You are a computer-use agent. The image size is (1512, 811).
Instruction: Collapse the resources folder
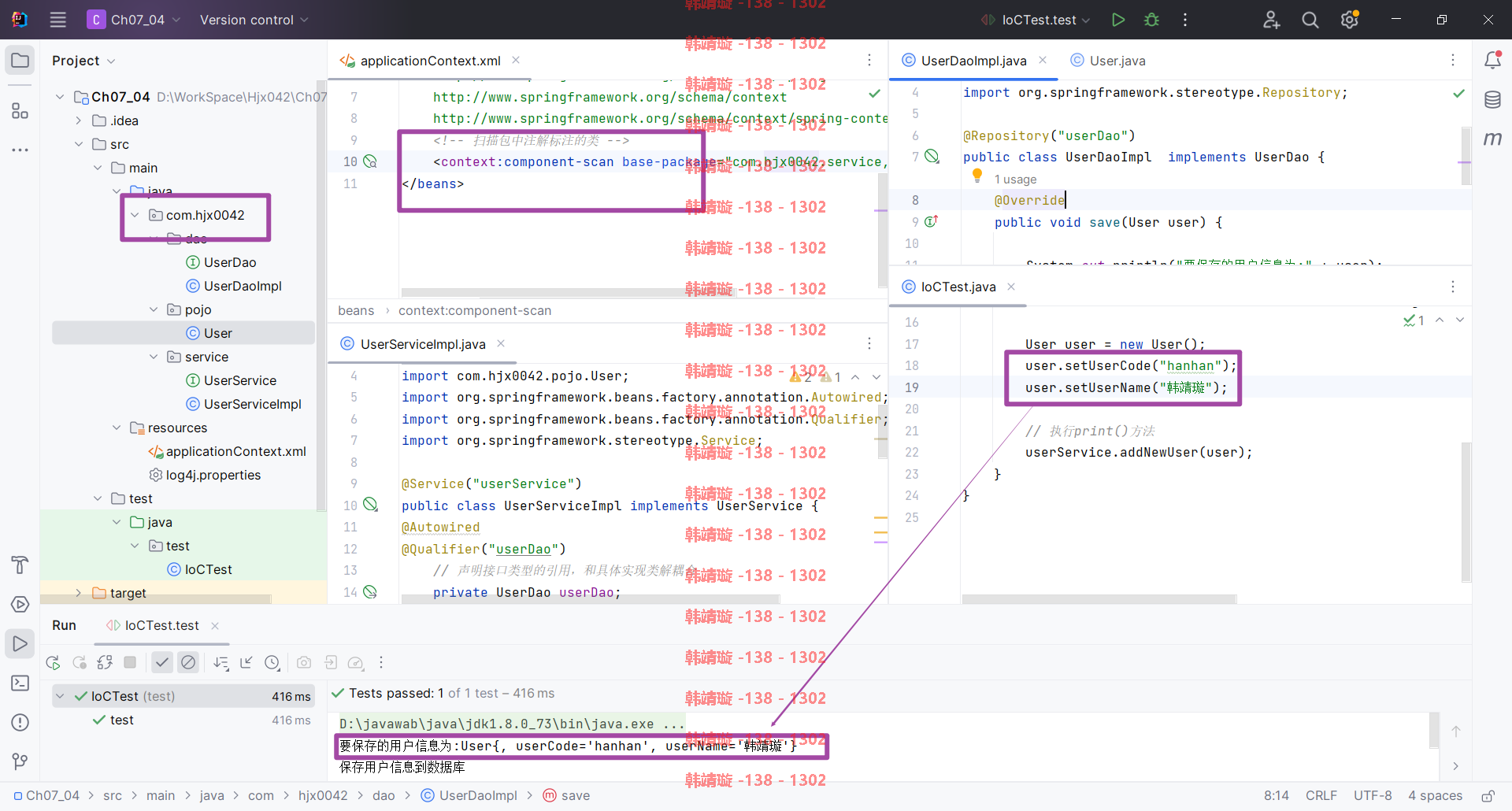pos(117,428)
